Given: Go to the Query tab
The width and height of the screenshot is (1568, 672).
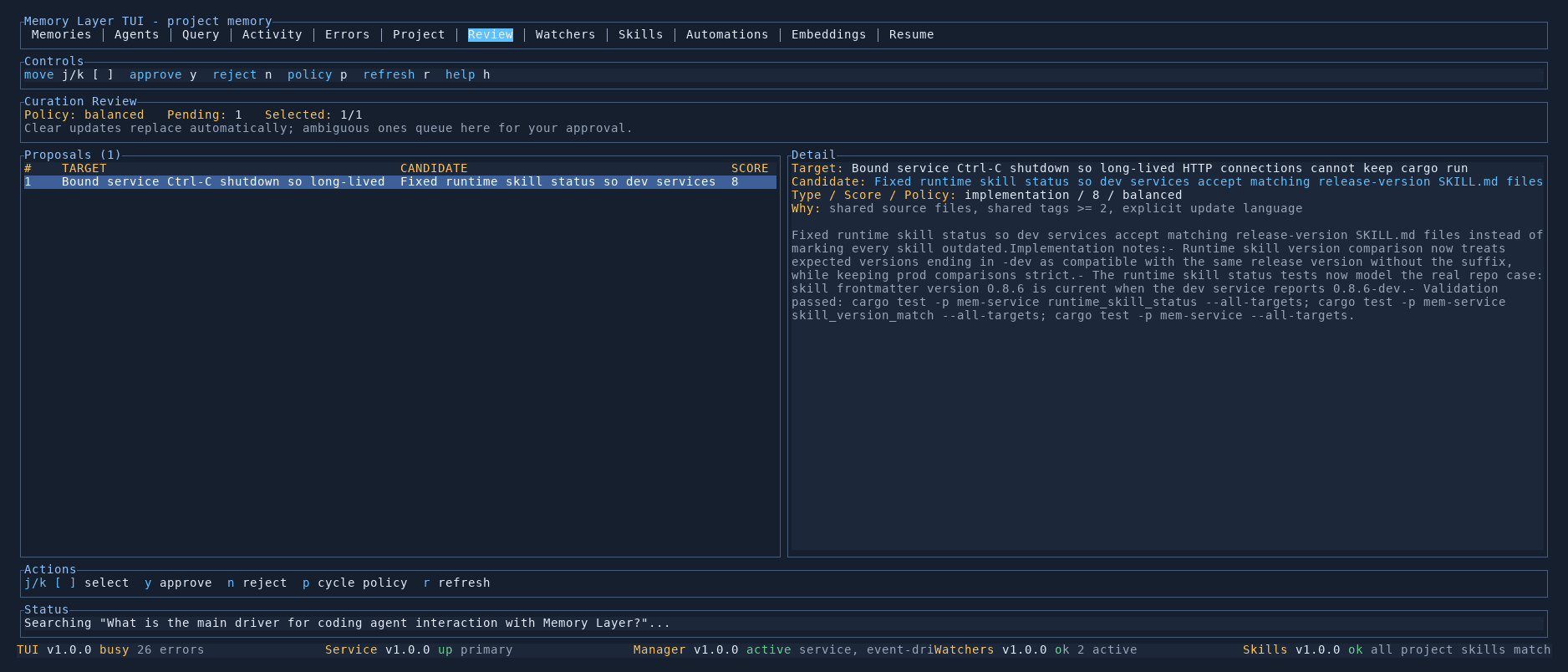Looking at the screenshot, I should (x=201, y=34).
